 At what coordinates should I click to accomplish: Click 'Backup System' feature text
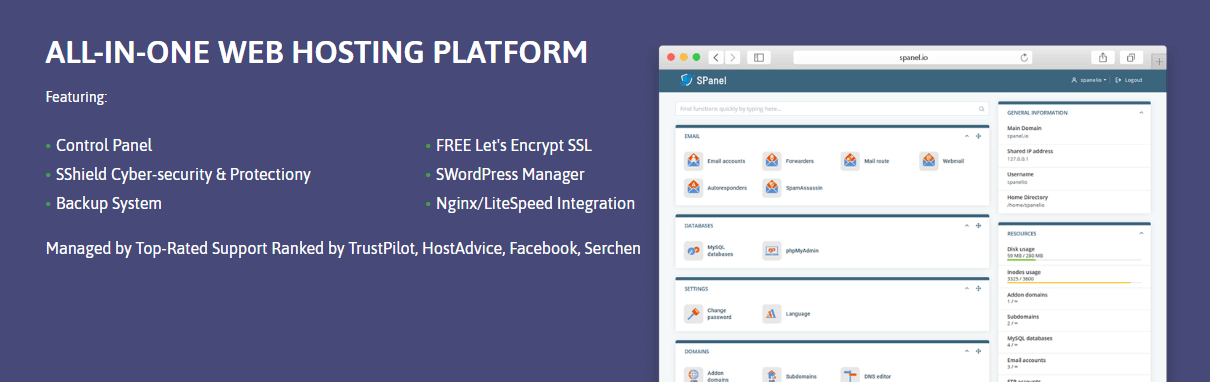pos(109,204)
